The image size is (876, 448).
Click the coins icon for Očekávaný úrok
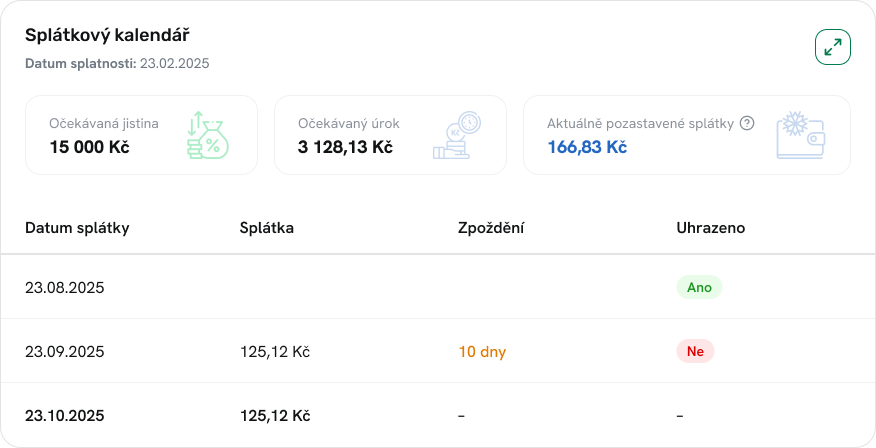[458, 136]
